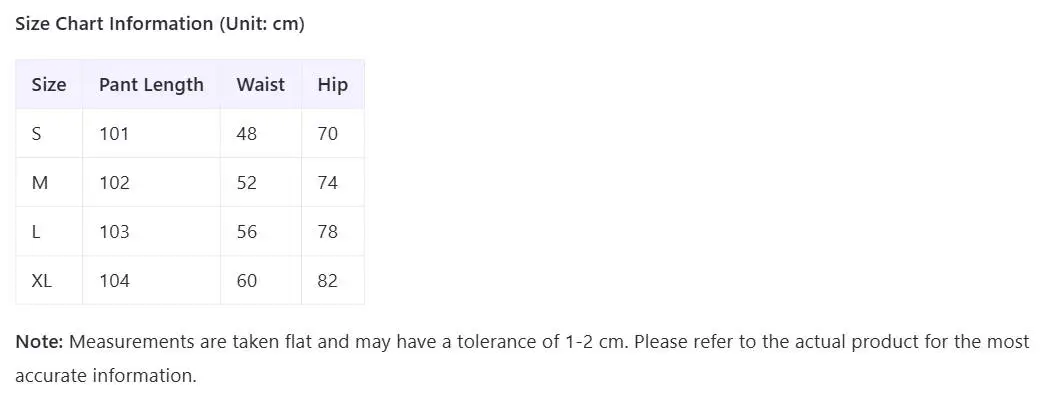This screenshot has height=401, width=1063.
Task: Click the S size row label
Action: tap(37, 134)
